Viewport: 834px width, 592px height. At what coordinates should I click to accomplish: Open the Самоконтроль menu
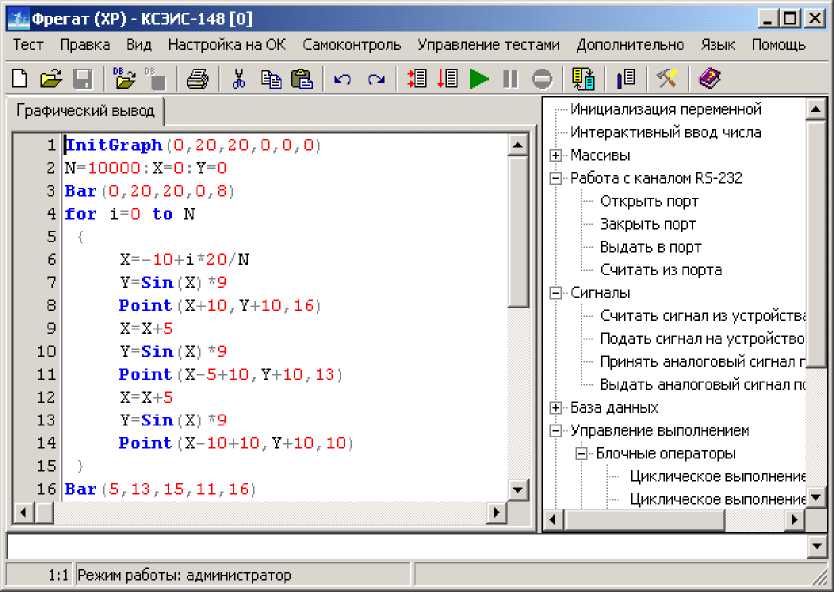(352, 45)
